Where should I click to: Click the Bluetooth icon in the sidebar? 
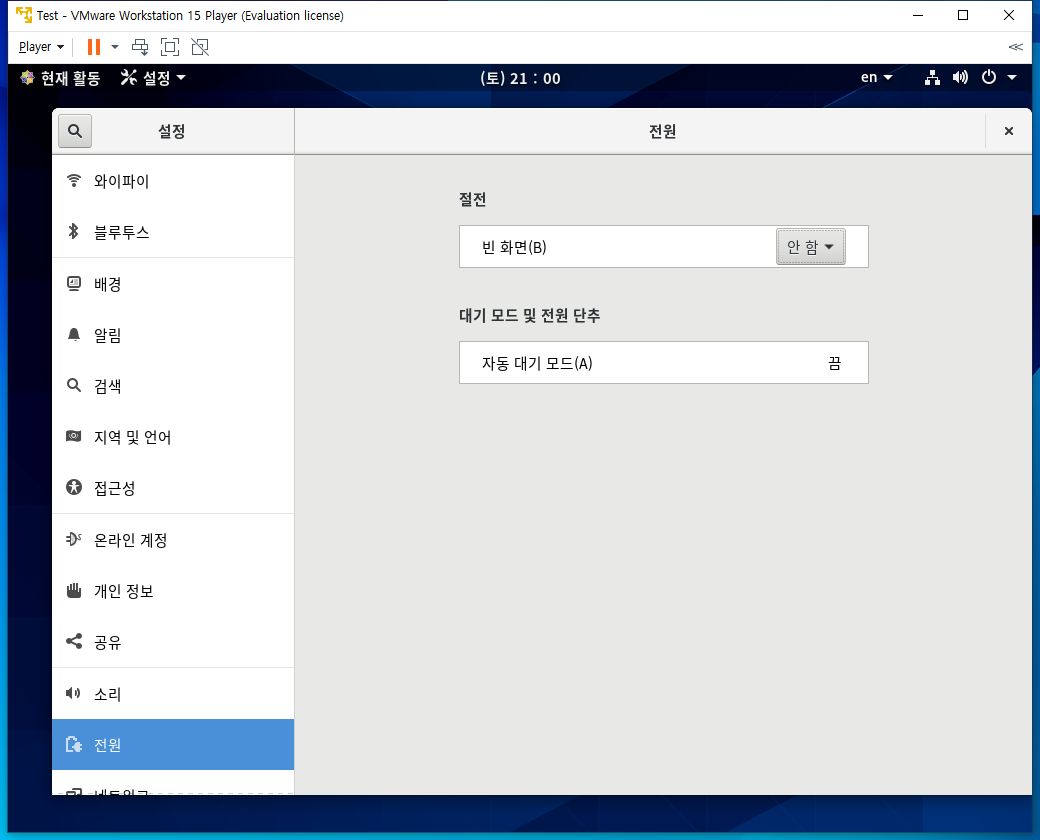point(74,231)
